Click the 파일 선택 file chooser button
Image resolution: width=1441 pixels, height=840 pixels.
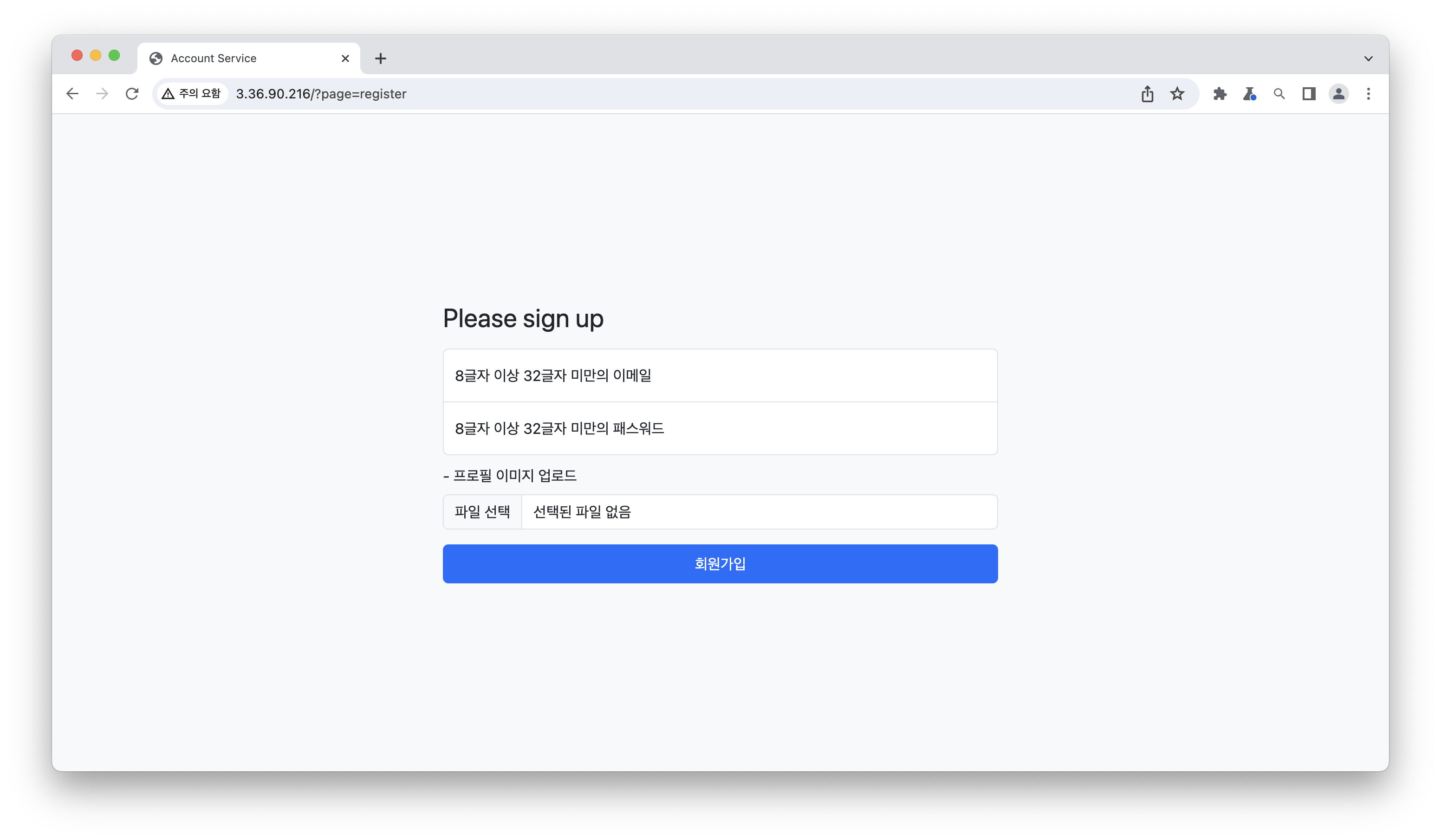[x=482, y=512]
